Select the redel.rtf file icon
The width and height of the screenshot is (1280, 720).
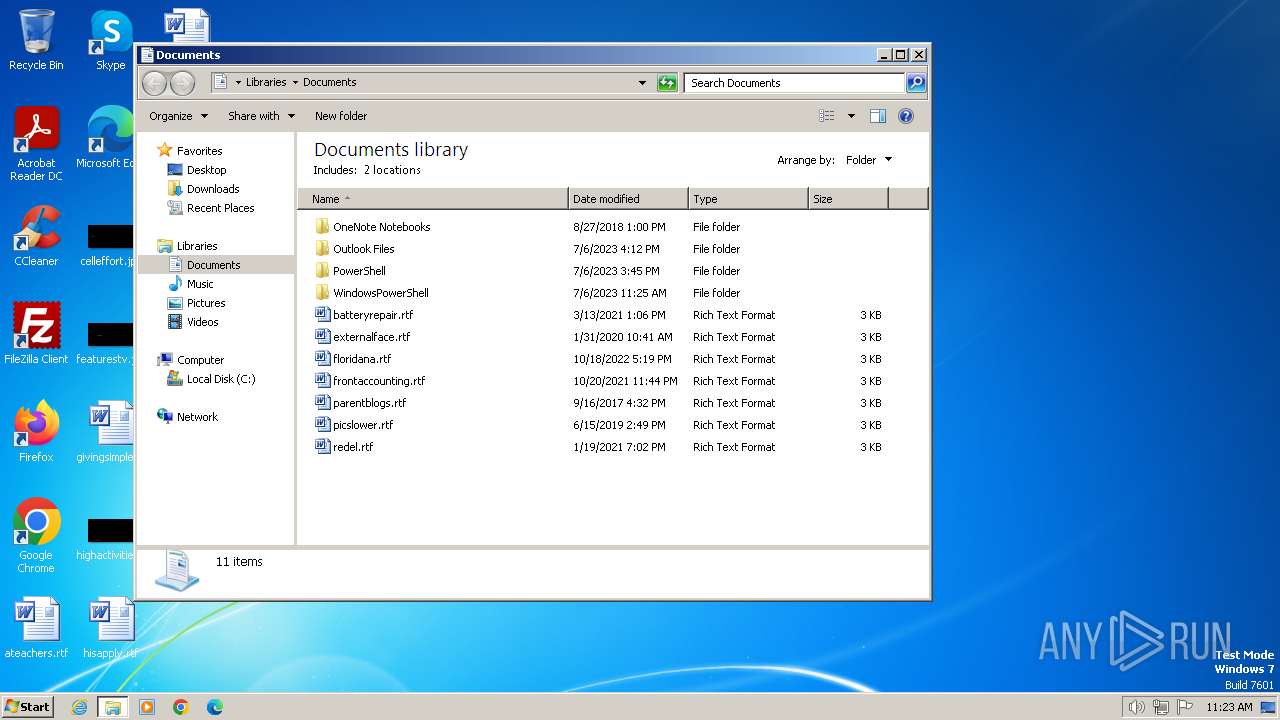(322, 447)
